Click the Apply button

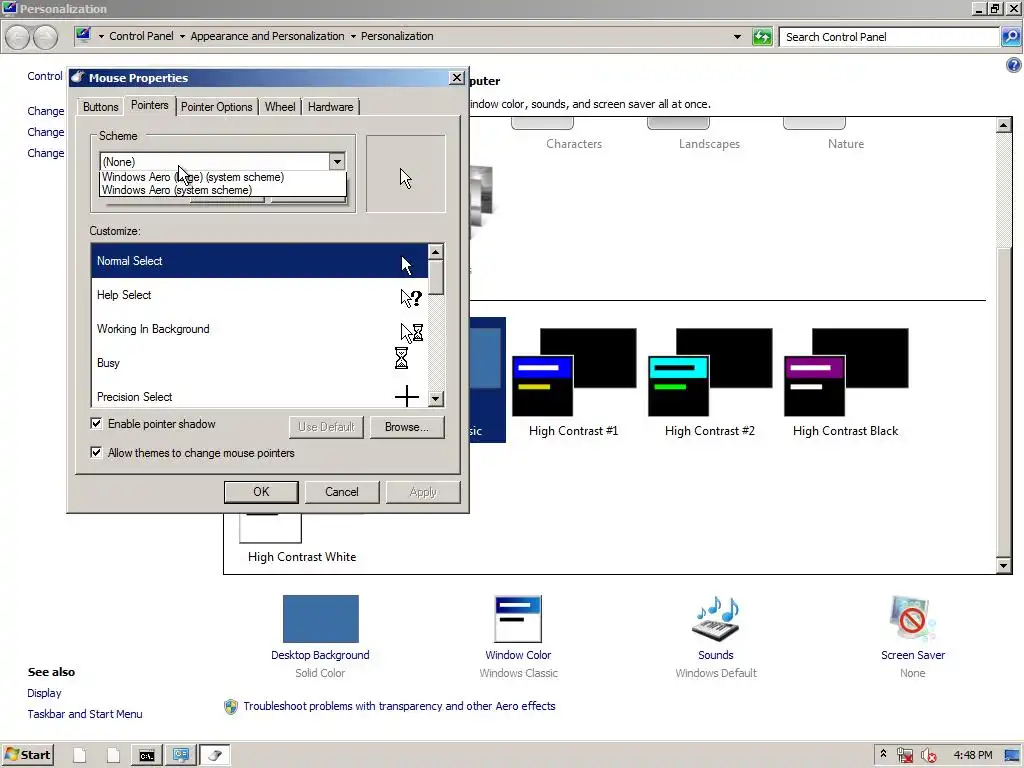(x=423, y=492)
